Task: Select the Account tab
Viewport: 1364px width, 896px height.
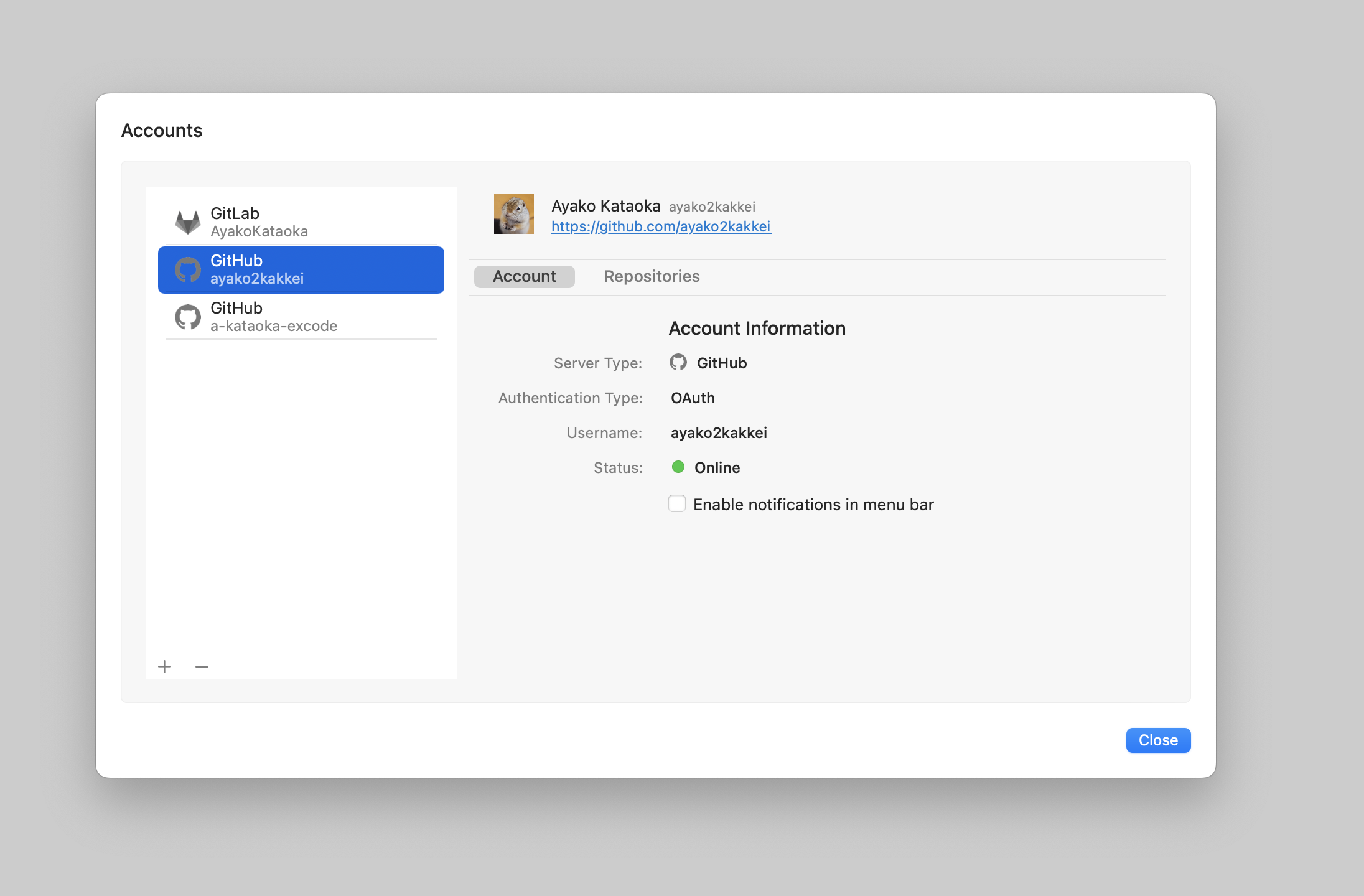Action: [524, 276]
